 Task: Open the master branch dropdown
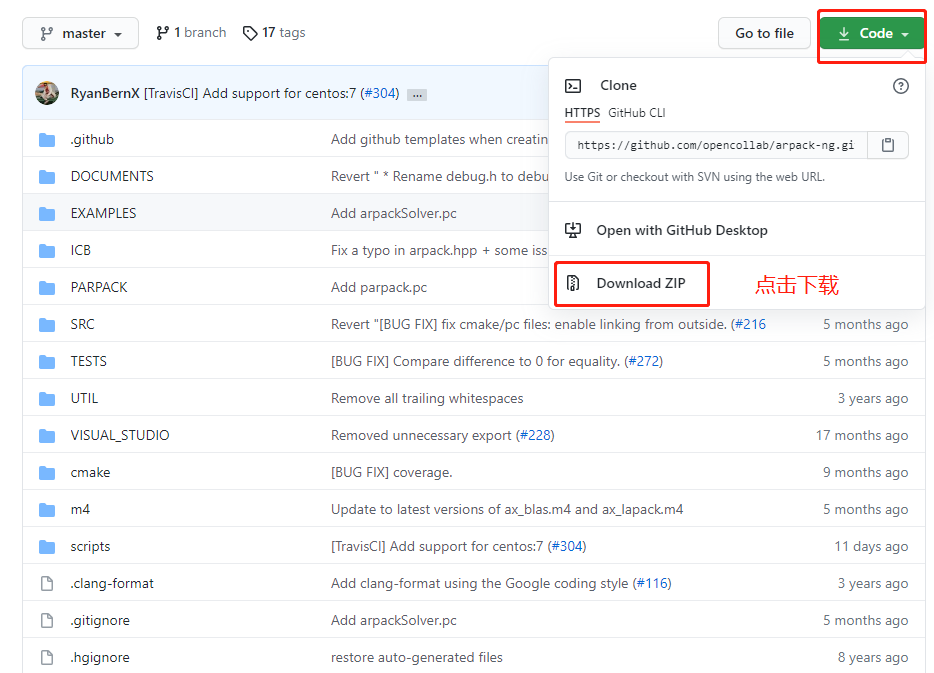click(80, 33)
